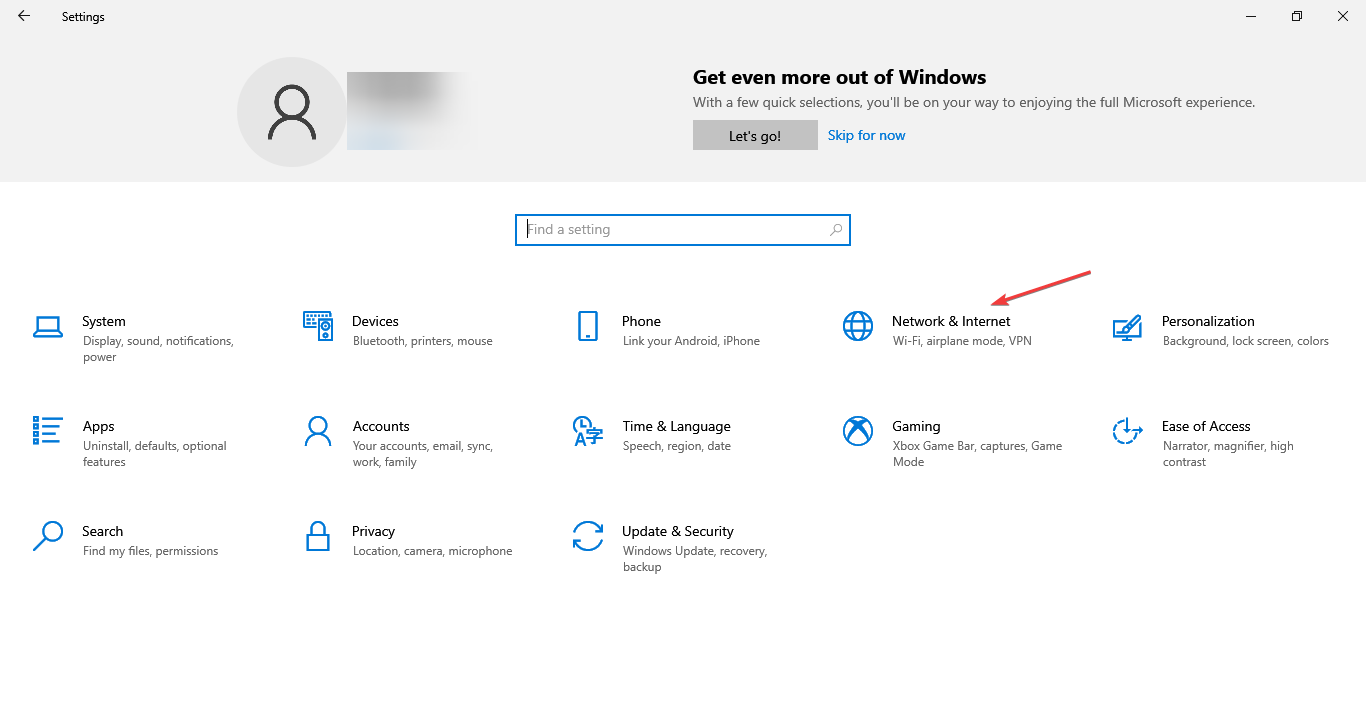Open the Update & Security label text

678,531
